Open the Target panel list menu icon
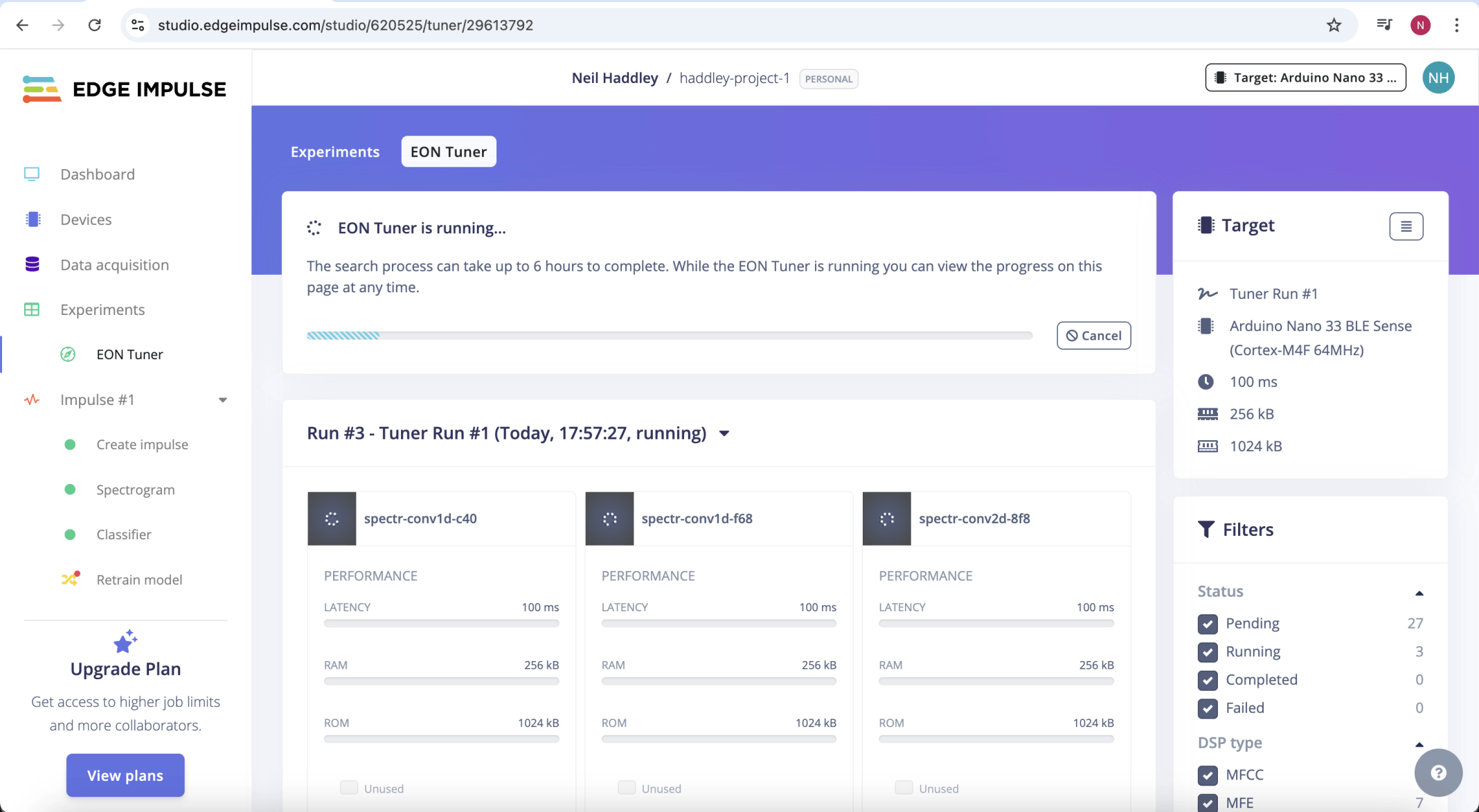The image size is (1479, 812). [x=1406, y=226]
